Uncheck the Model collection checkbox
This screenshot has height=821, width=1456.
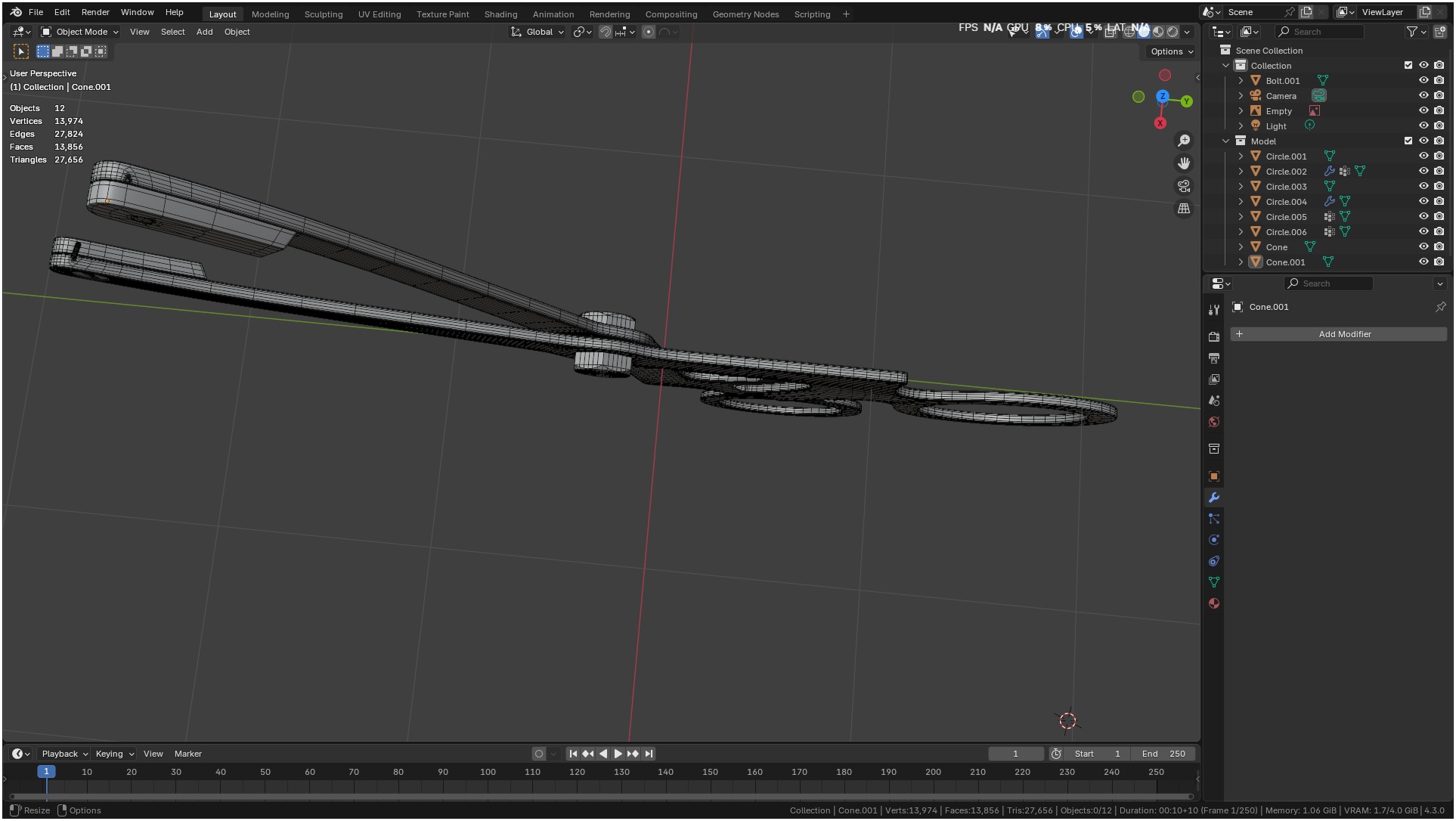[x=1408, y=141]
